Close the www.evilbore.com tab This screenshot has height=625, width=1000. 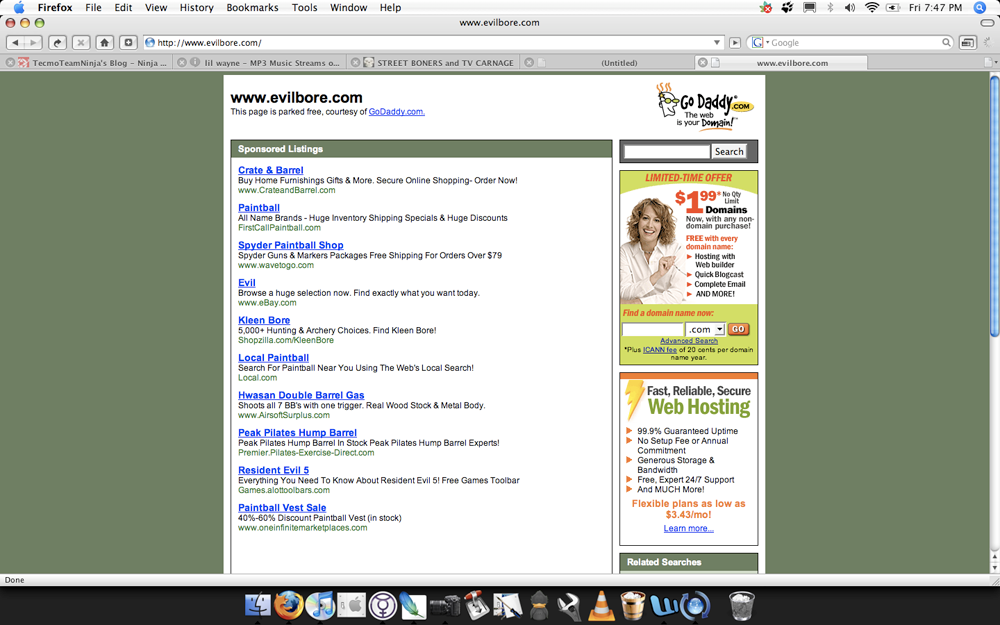702,62
